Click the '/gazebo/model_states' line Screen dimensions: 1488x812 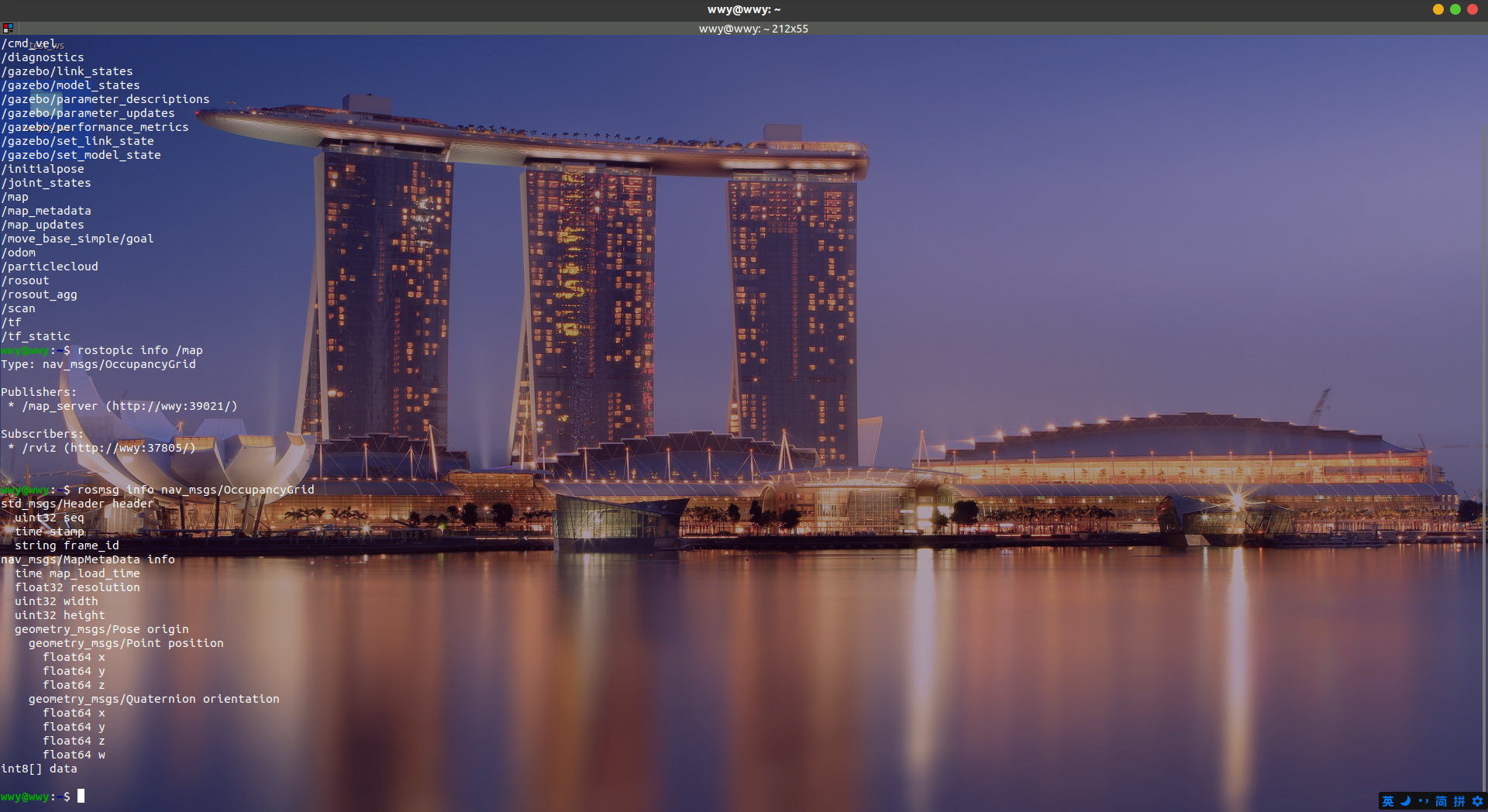pos(71,85)
